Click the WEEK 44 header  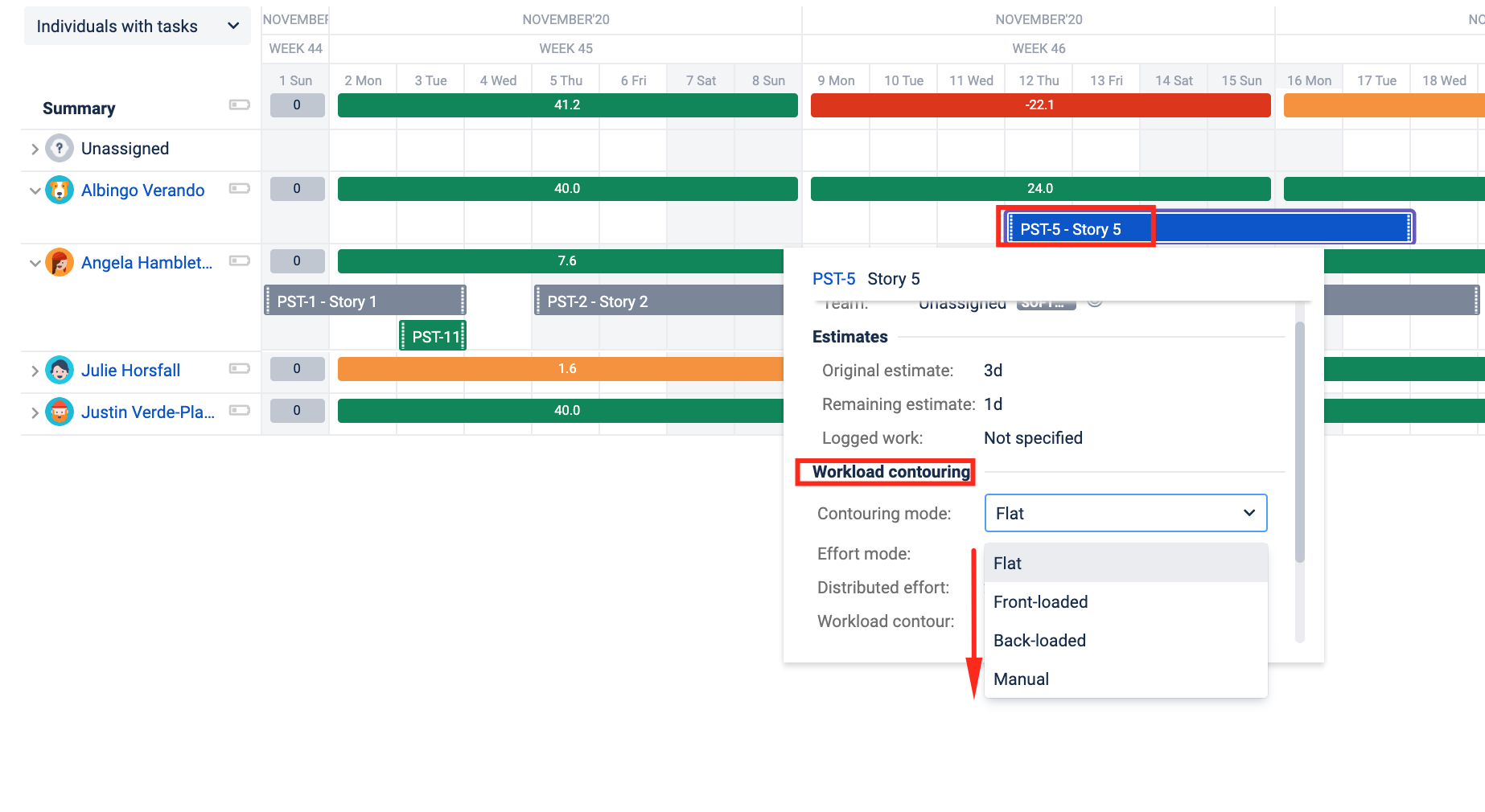click(295, 48)
